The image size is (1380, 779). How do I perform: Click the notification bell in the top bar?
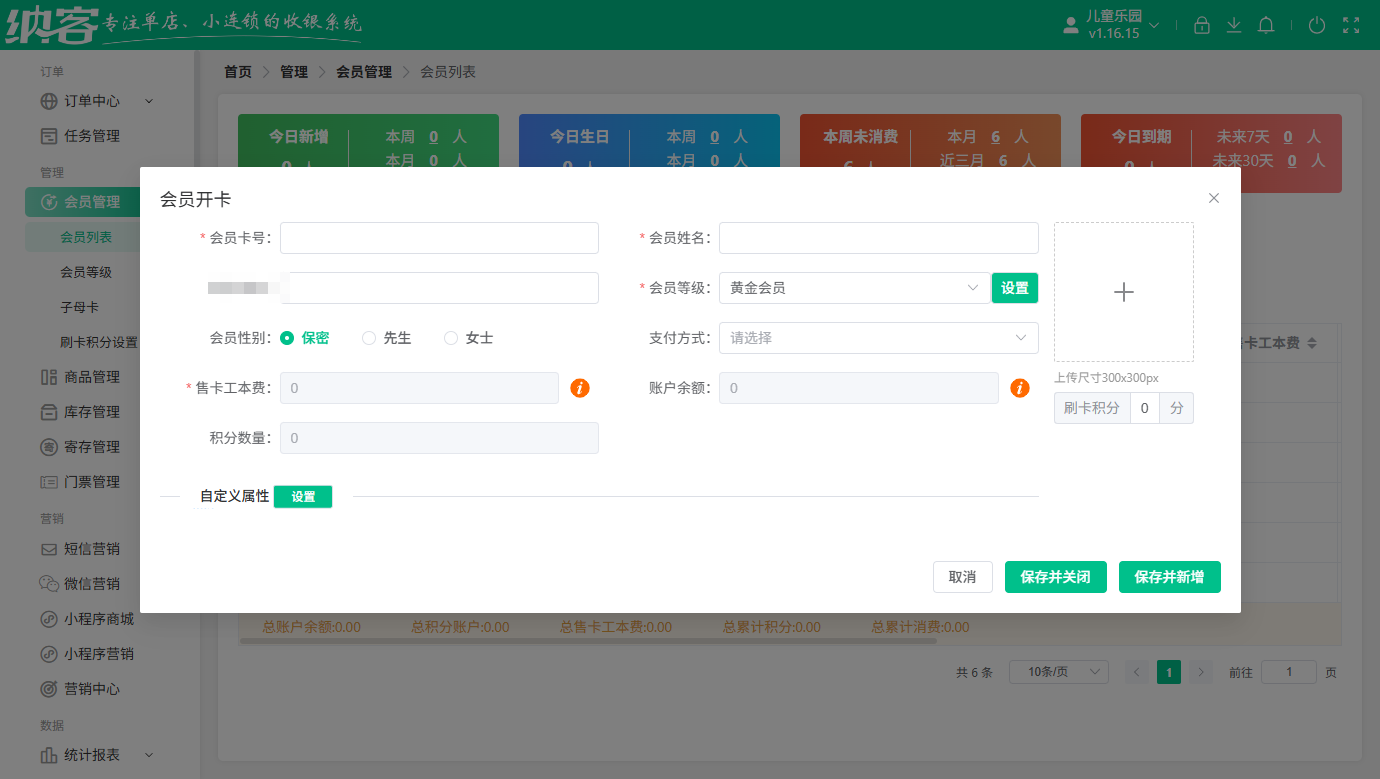click(x=1265, y=25)
